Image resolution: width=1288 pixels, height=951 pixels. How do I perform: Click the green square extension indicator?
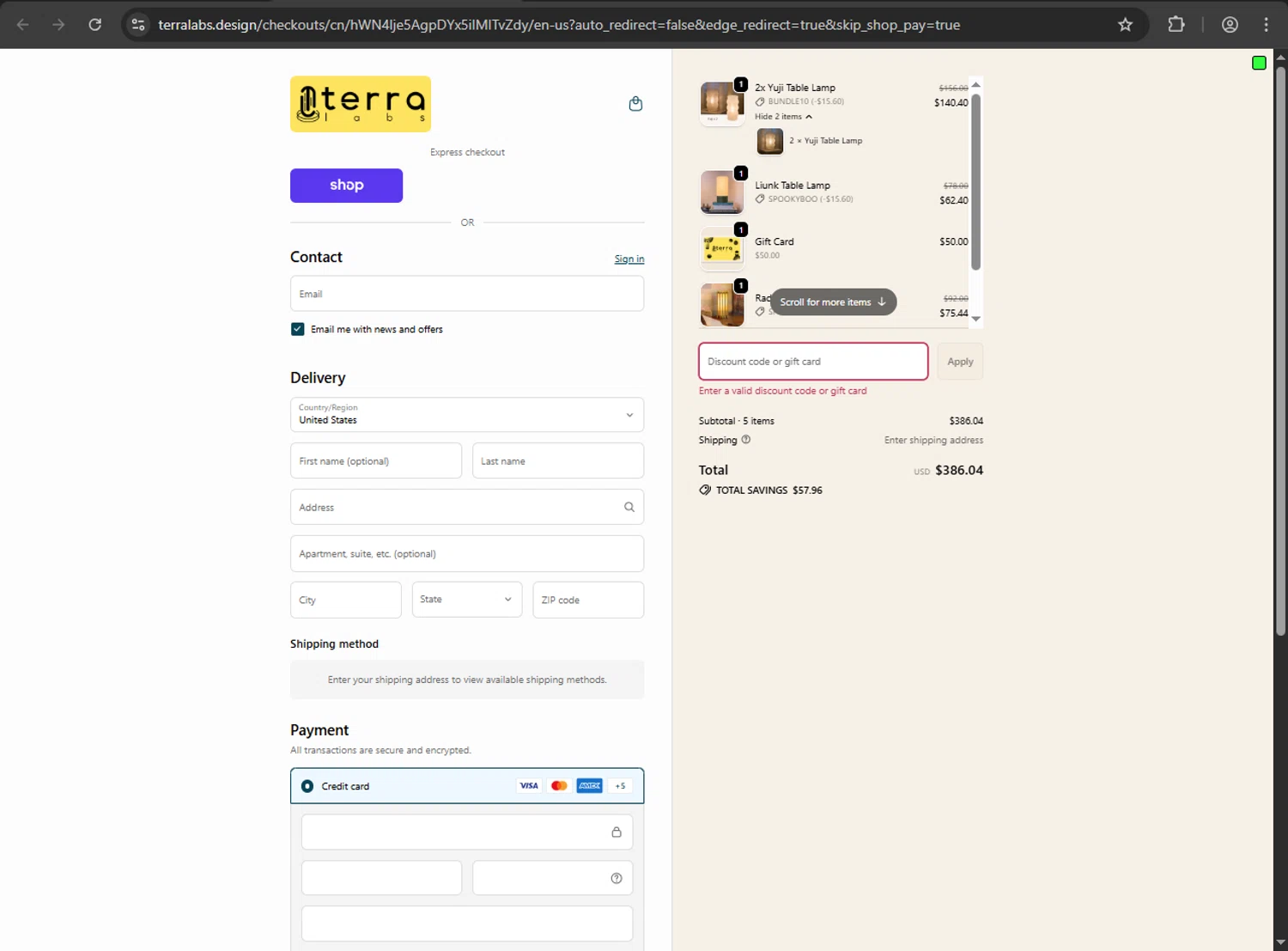pyautogui.click(x=1259, y=63)
